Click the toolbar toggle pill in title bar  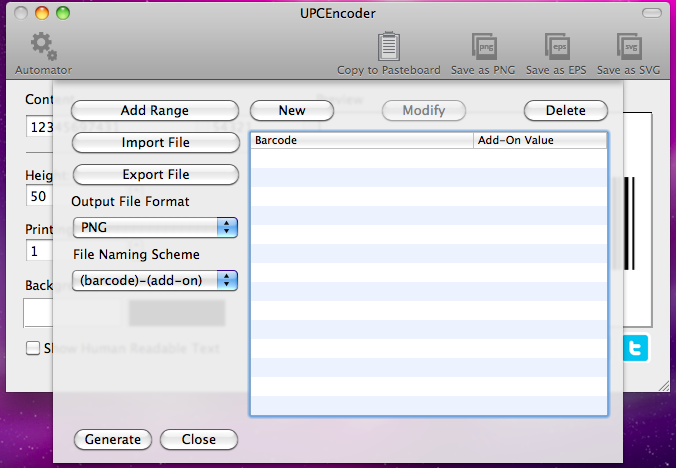(x=651, y=13)
